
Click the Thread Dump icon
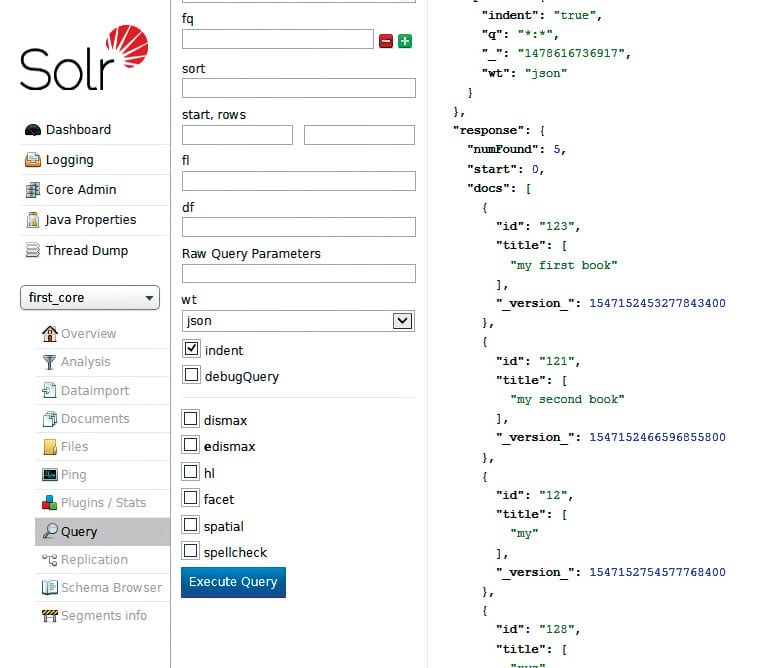pos(33,251)
